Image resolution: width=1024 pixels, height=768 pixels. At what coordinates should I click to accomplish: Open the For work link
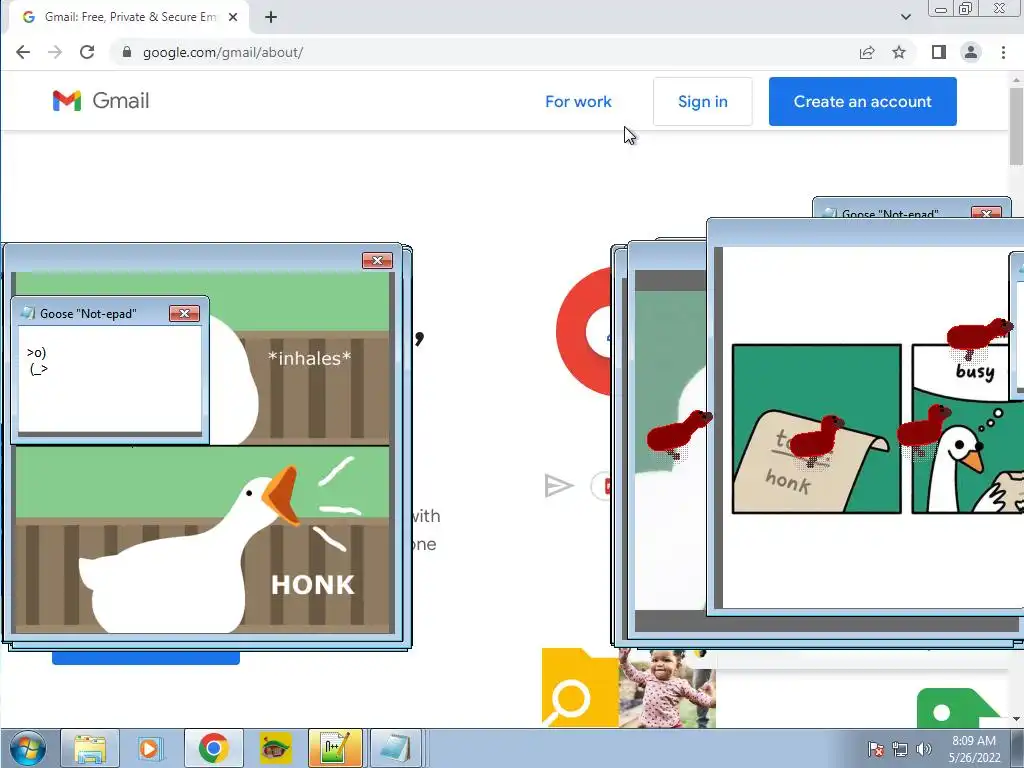pyautogui.click(x=578, y=101)
